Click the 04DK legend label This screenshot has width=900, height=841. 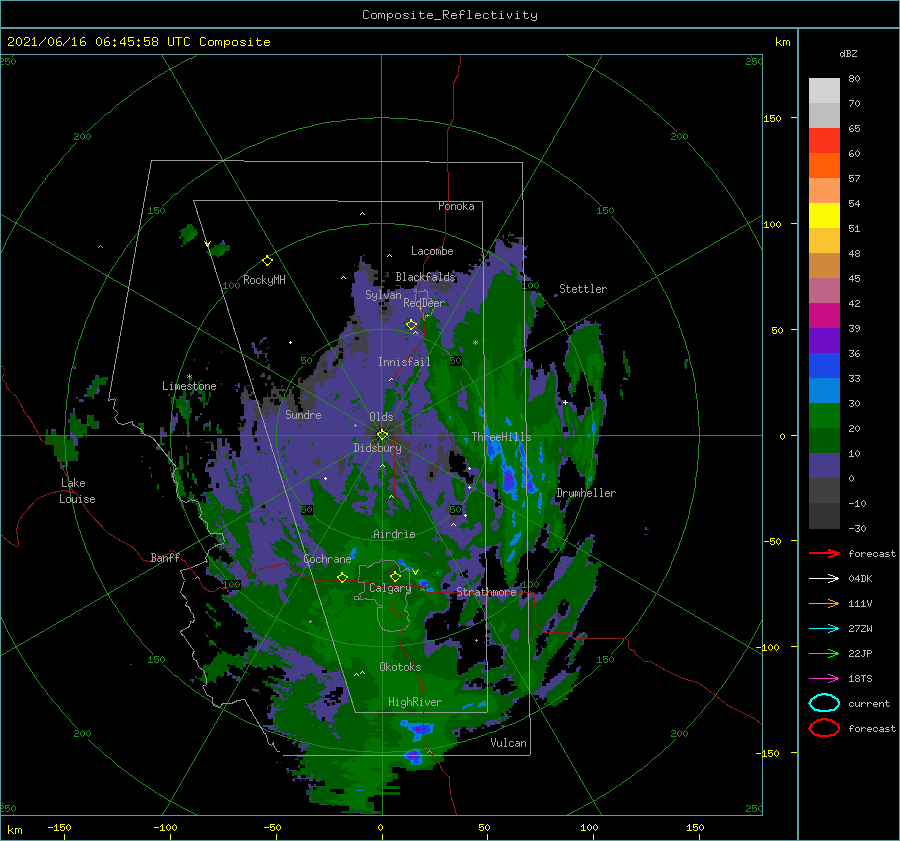click(x=860, y=578)
